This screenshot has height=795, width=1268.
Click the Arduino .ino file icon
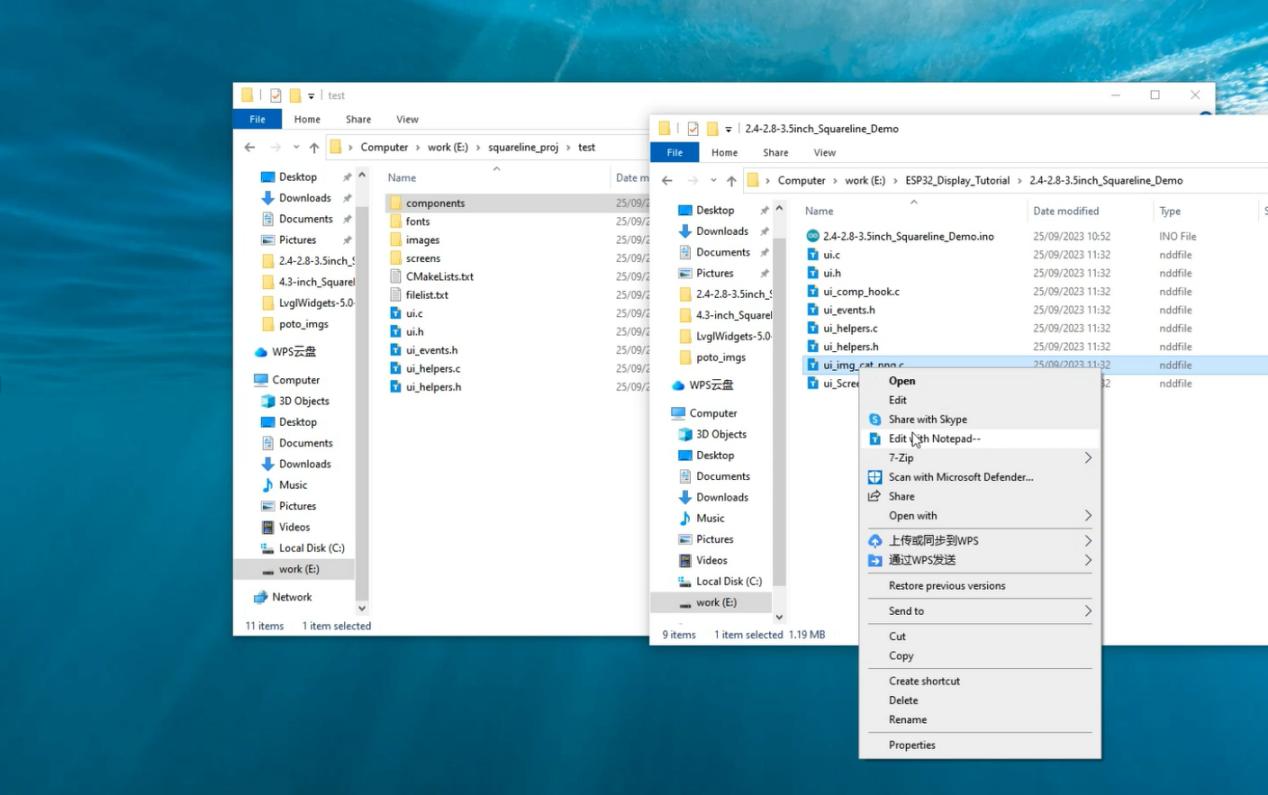813,237
